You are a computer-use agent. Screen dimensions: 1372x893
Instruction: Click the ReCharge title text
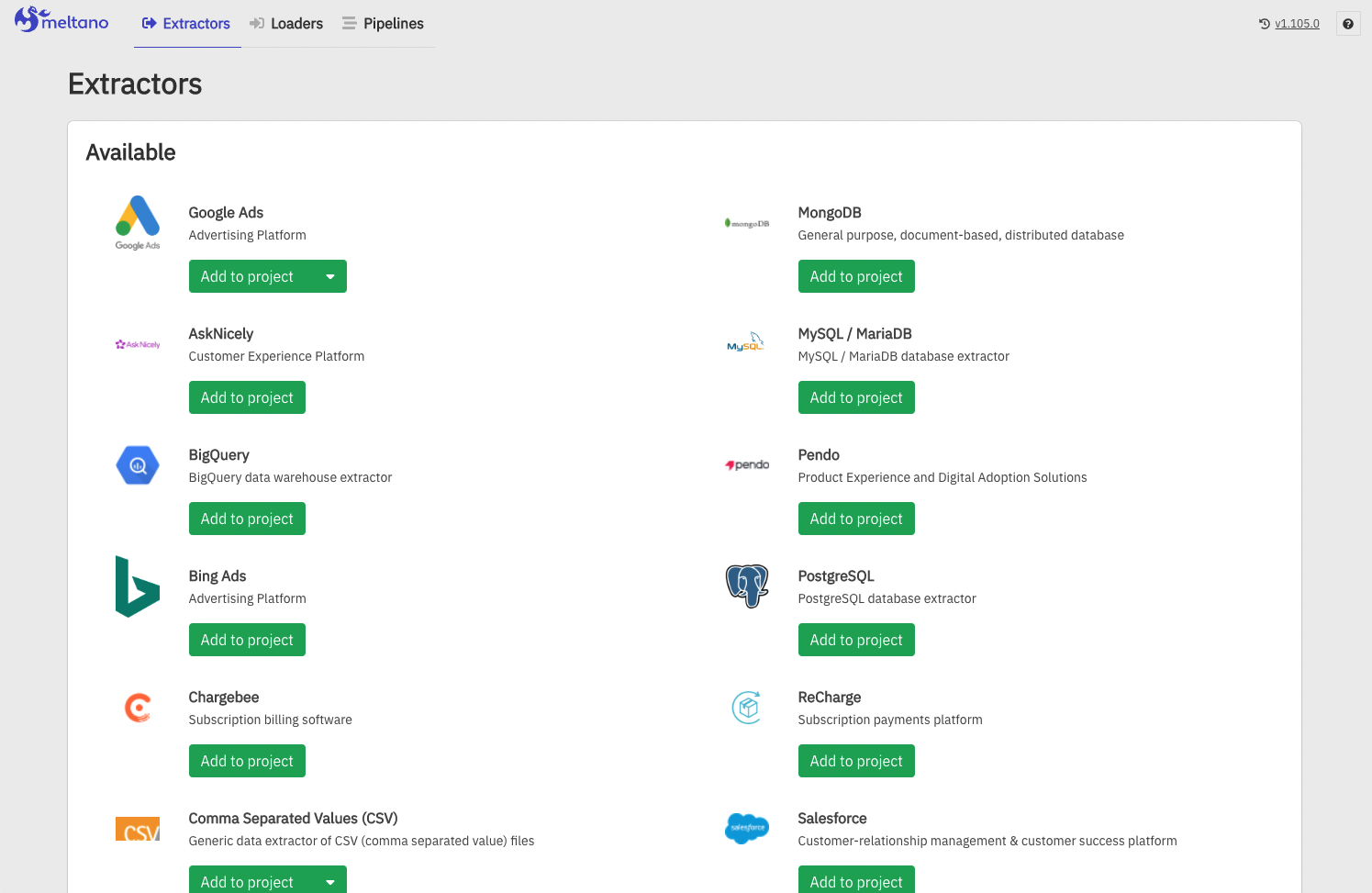pyautogui.click(x=830, y=698)
